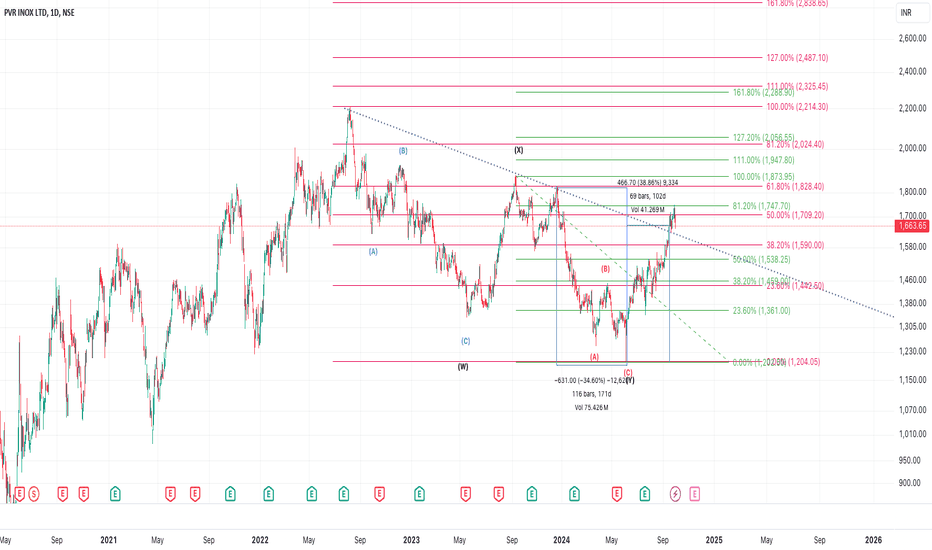Click the red earnings marker just before Sep 2023
932x550 pixels.
click(x=499, y=494)
